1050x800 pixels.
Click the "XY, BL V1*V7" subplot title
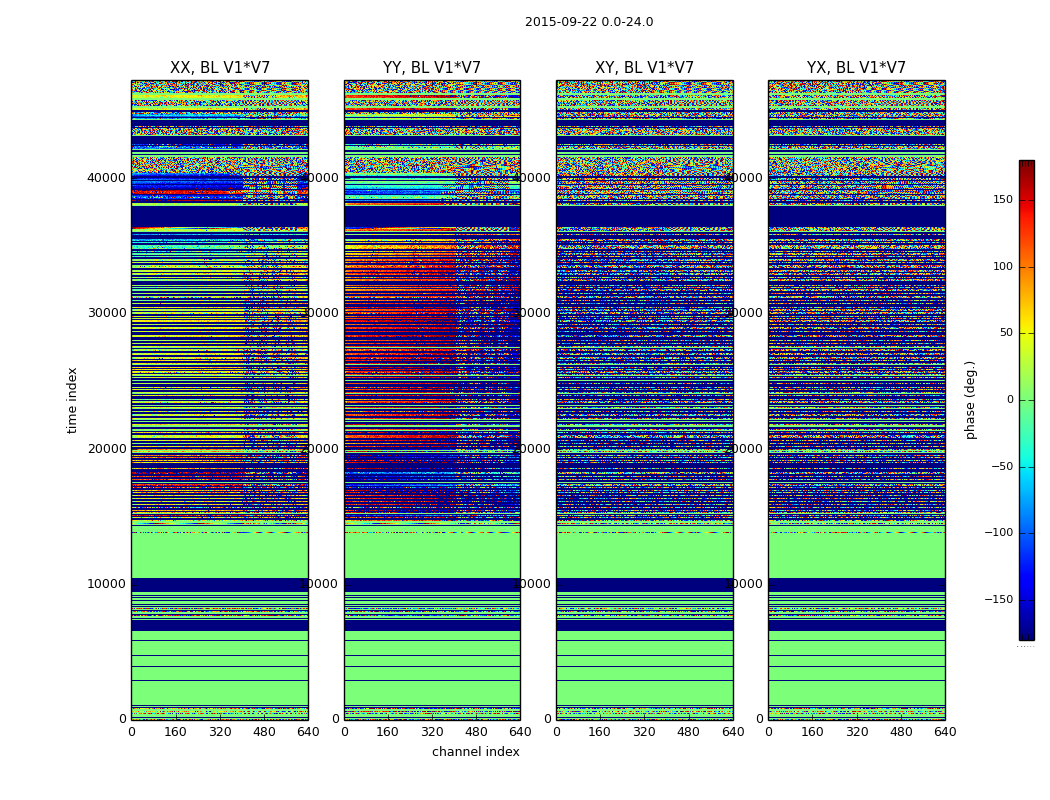pyautogui.click(x=644, y=68)
